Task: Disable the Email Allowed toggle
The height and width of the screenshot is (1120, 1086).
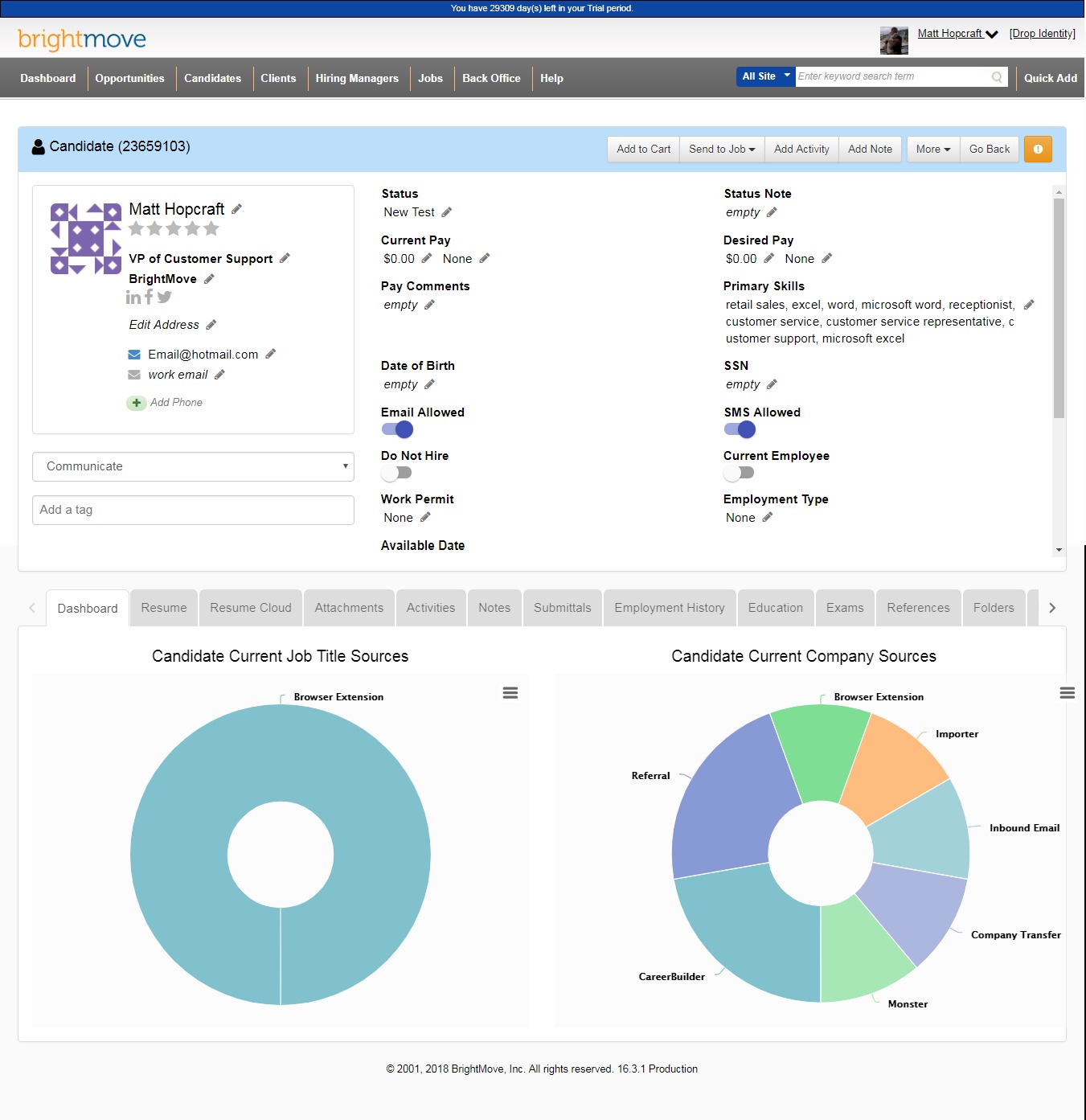Action: click(x=397, y=429)
